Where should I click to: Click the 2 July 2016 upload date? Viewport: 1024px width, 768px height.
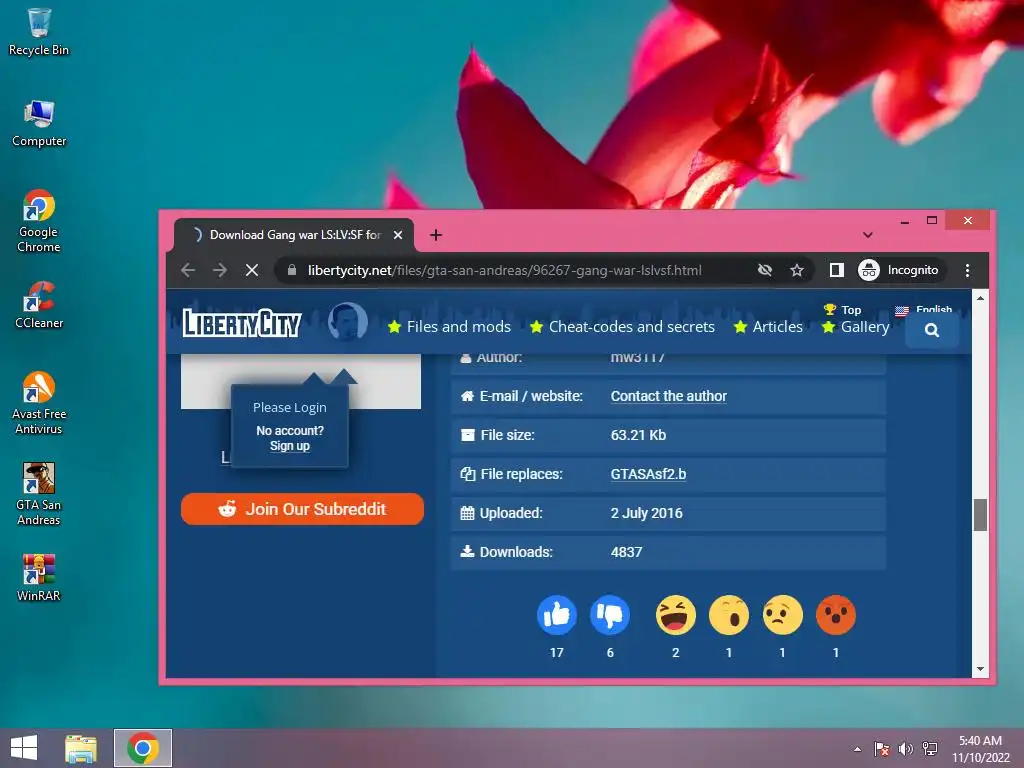coord(647,513)
